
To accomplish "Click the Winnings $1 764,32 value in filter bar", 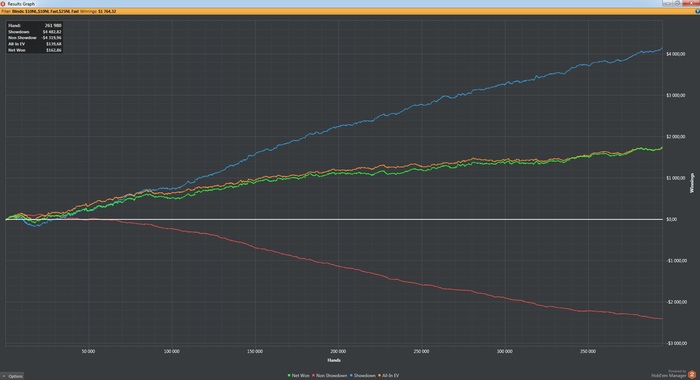I will tap(98, 11).
